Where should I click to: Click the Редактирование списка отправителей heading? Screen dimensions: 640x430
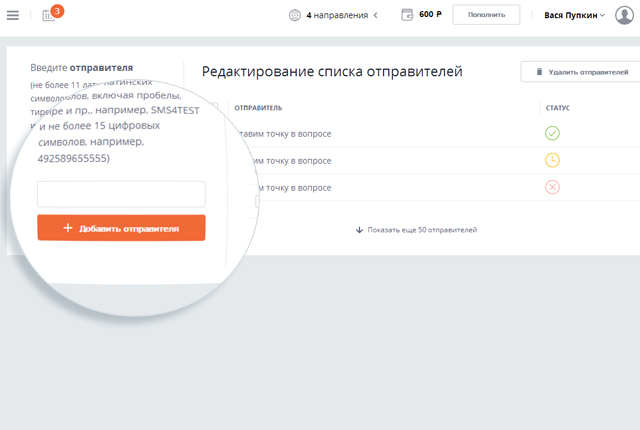332,71
